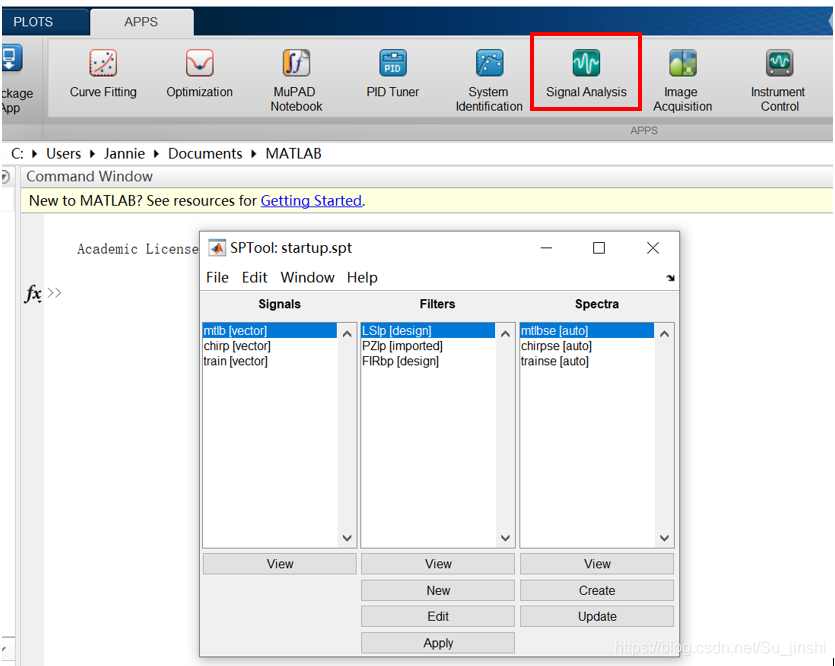Click View under the Filters list
This screenshot has width=835, height=666.
[x=438, y=564]
